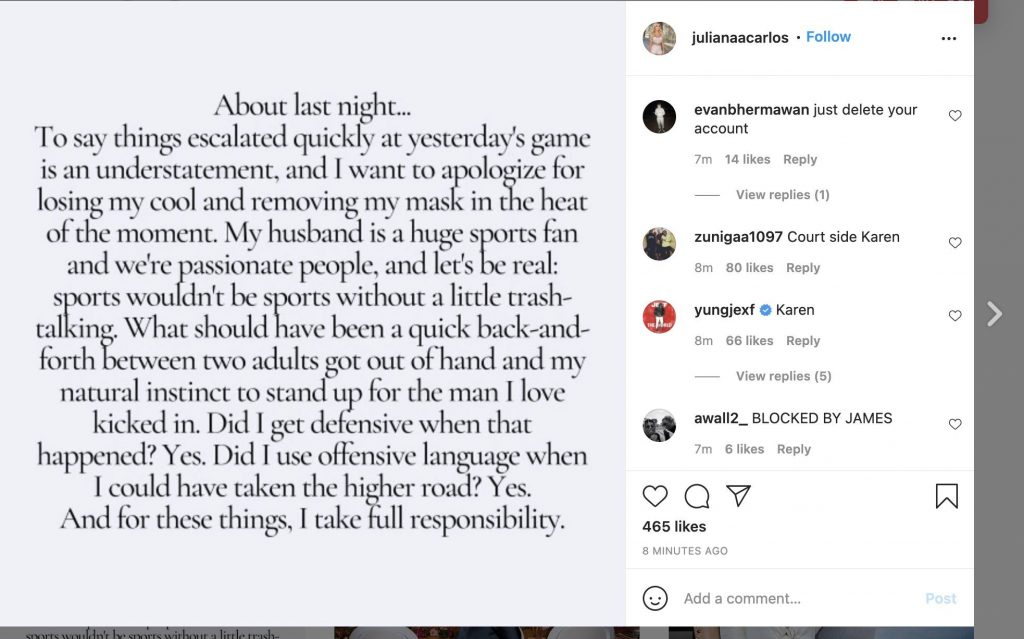Follow julianaacarlos
This screenshot has height=639, width=1024.
pos(828,37)
